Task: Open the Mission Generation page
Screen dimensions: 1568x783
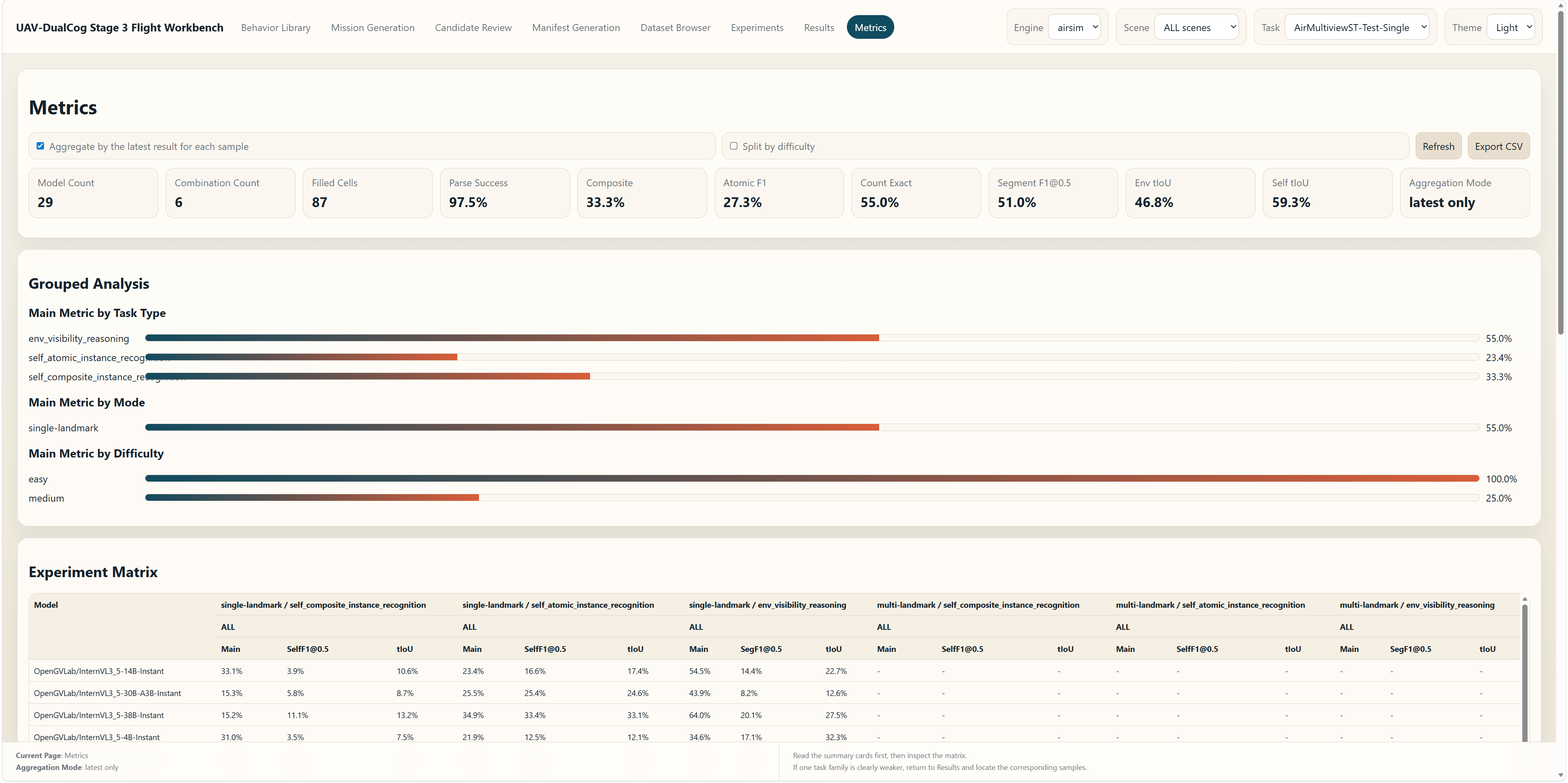Action: [372, 27]
